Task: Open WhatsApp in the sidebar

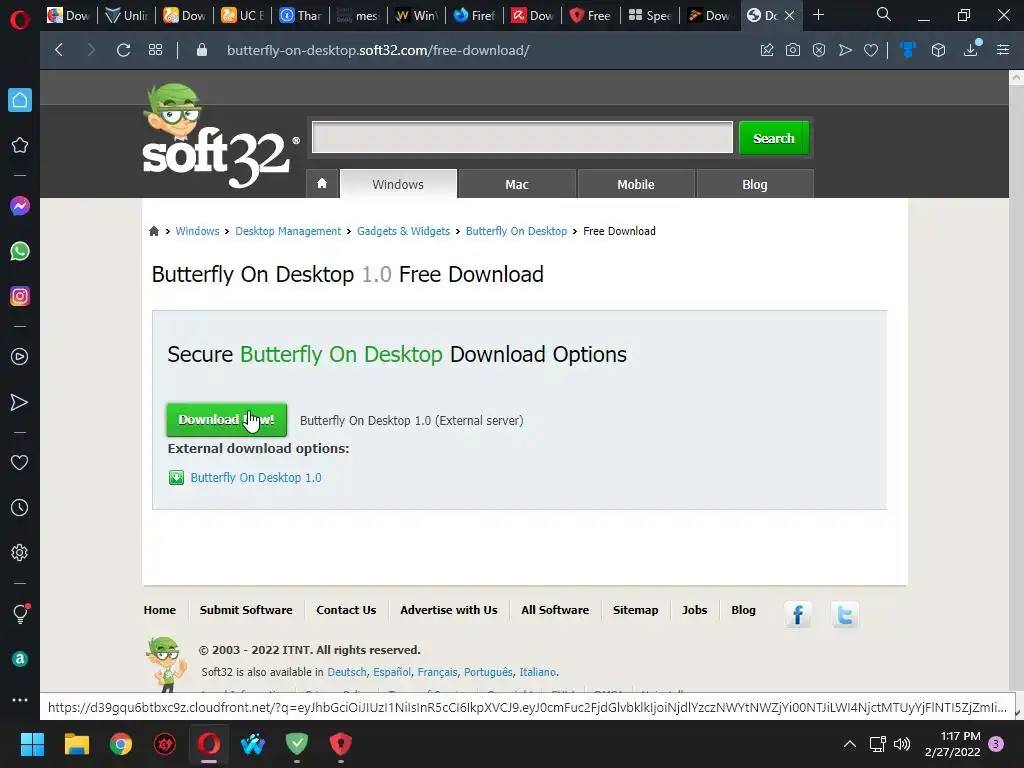Action: coord(20,251)
